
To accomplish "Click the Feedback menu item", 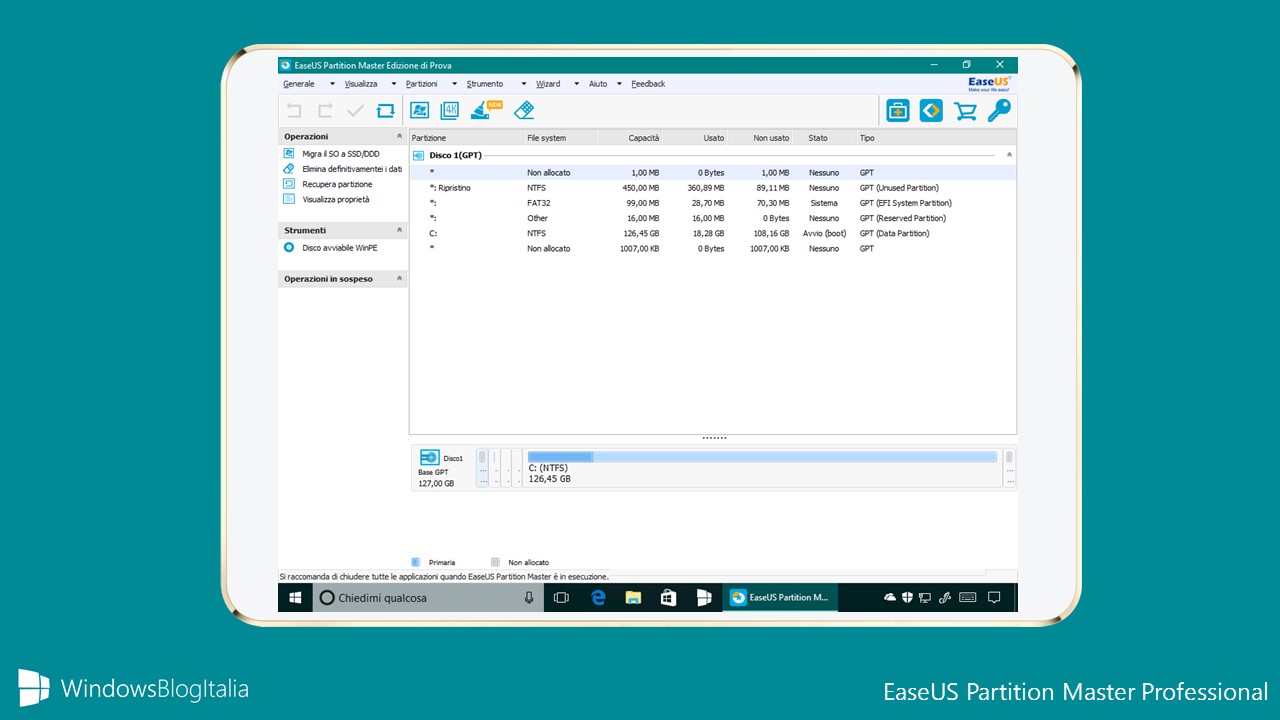I will (x=648, y=84).
